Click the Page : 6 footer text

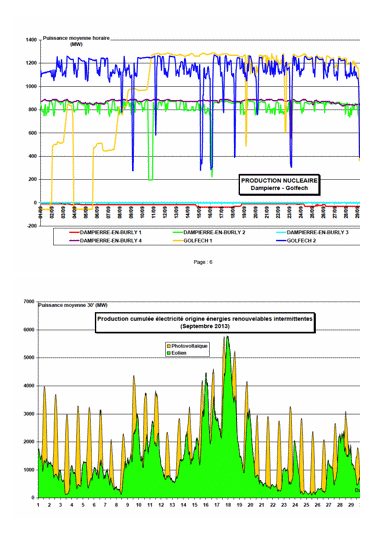click(203, 262)
